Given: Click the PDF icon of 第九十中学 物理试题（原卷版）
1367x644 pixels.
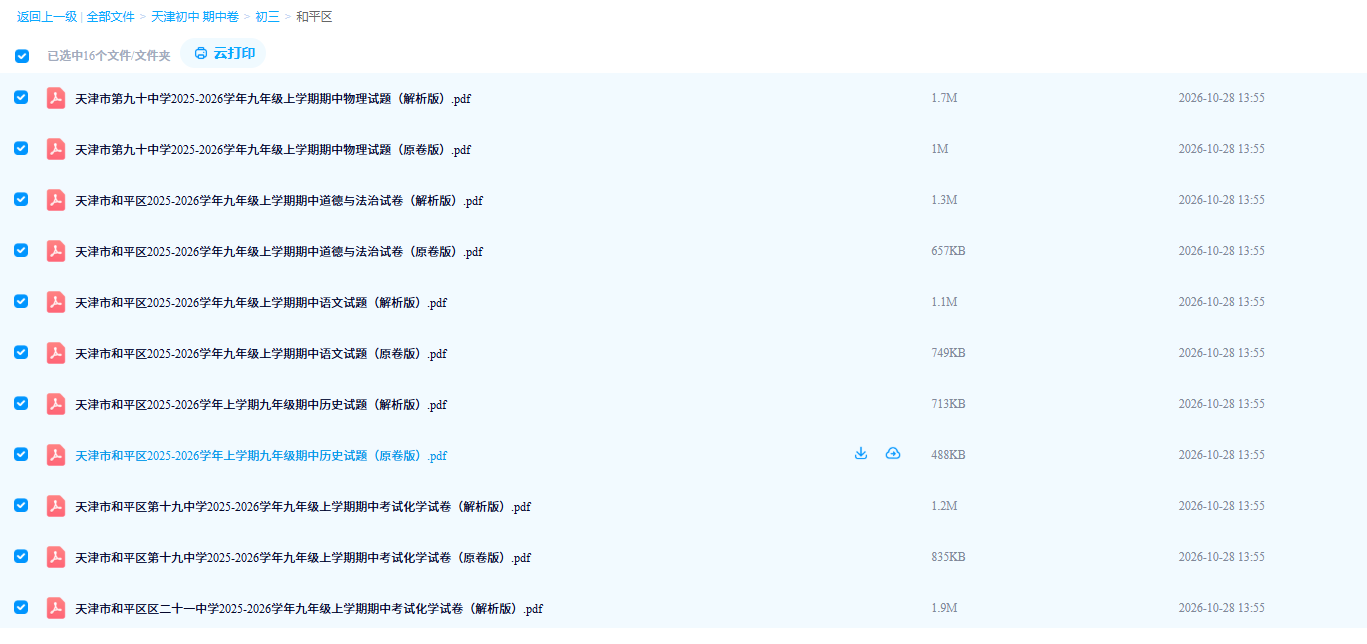Looking at the screenshot, I should coord(56,149).
